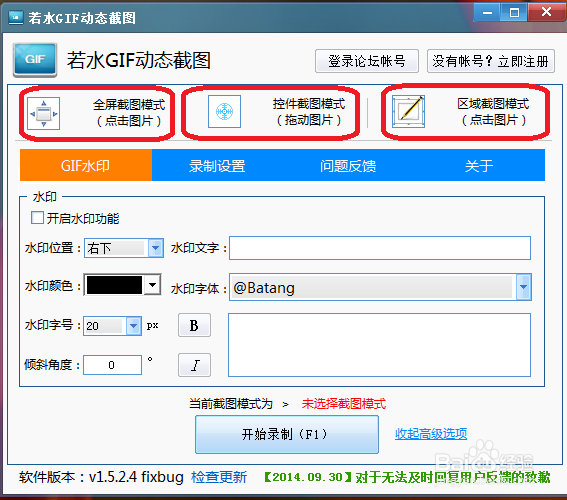Click the 登录论坛帐号 button
567x500 pixels.
point(367,61)
